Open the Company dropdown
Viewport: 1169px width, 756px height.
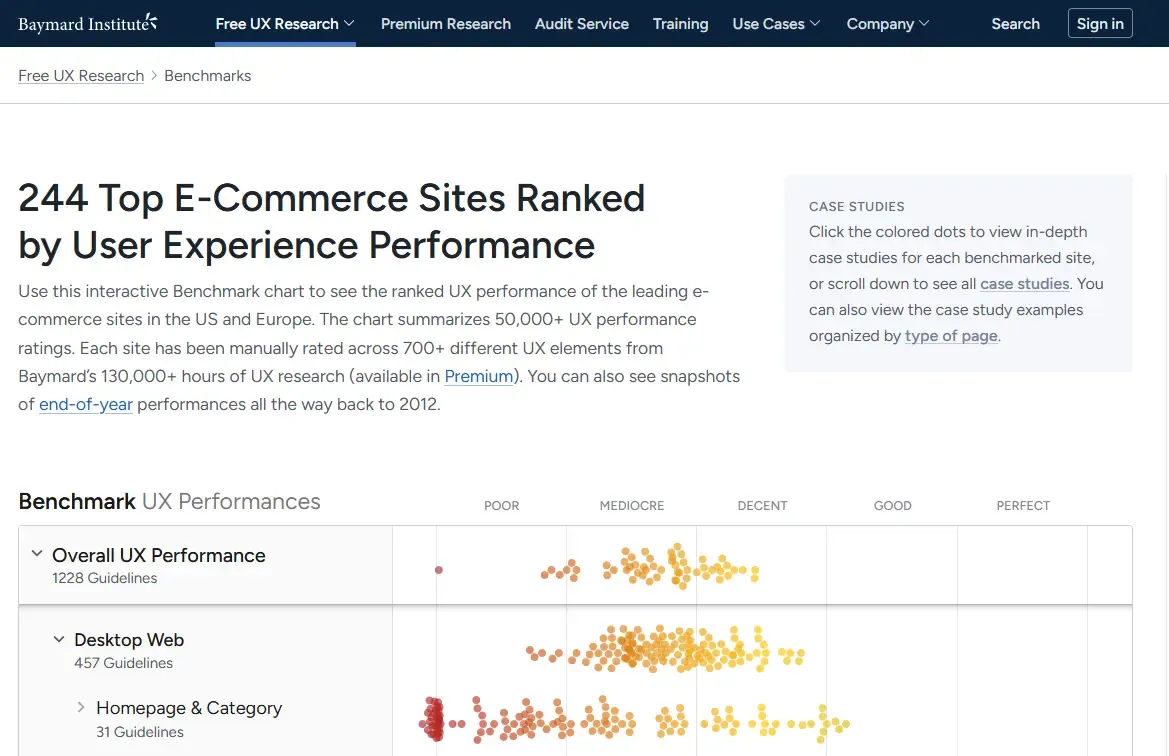pyautogui.click(x=888, y=23)
